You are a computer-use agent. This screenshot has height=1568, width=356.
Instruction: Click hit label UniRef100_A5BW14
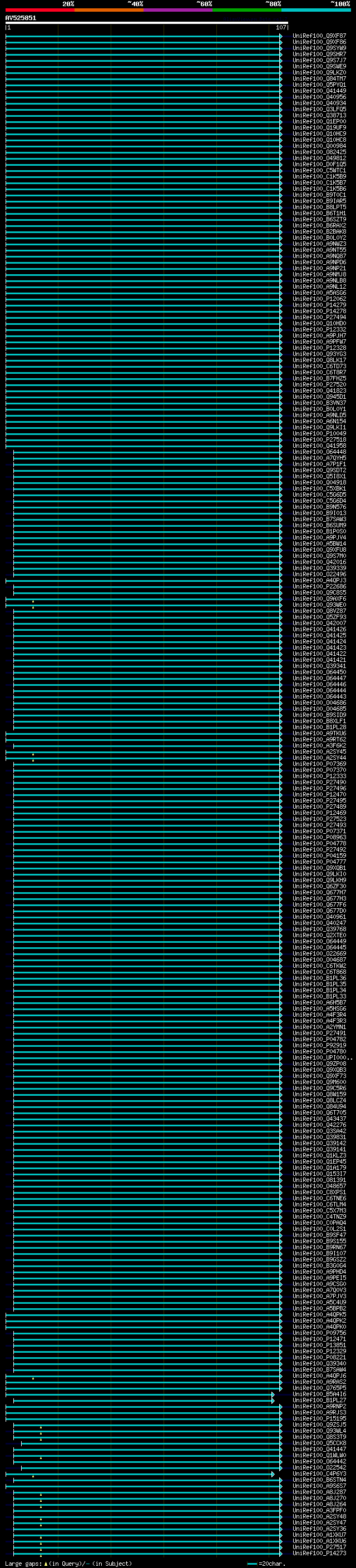click(319, 543)
